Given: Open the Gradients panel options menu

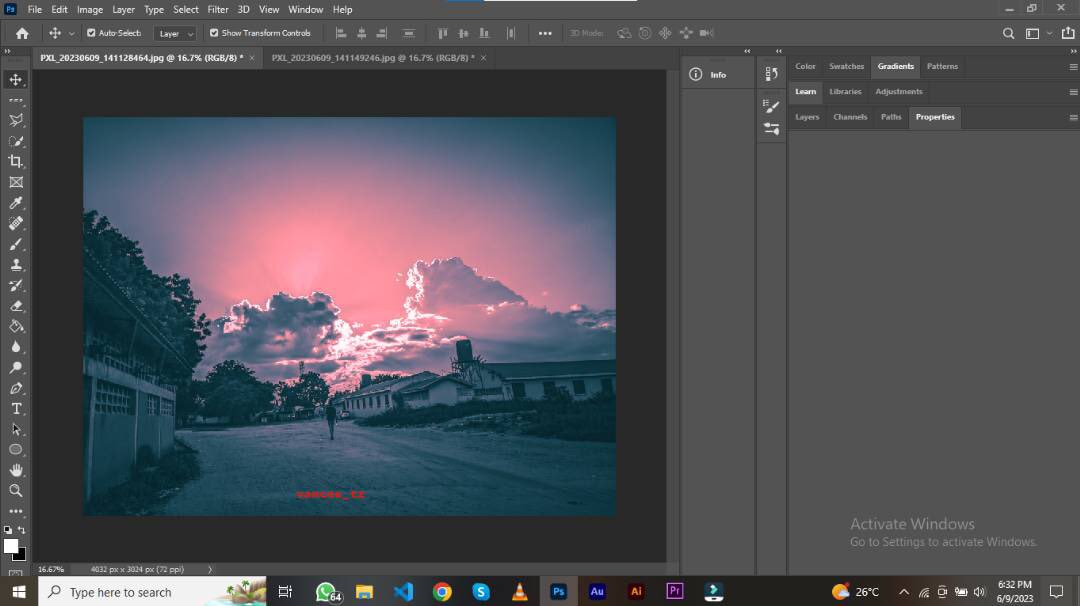Looking at the screenshot, I should [x=1073, y=67].
